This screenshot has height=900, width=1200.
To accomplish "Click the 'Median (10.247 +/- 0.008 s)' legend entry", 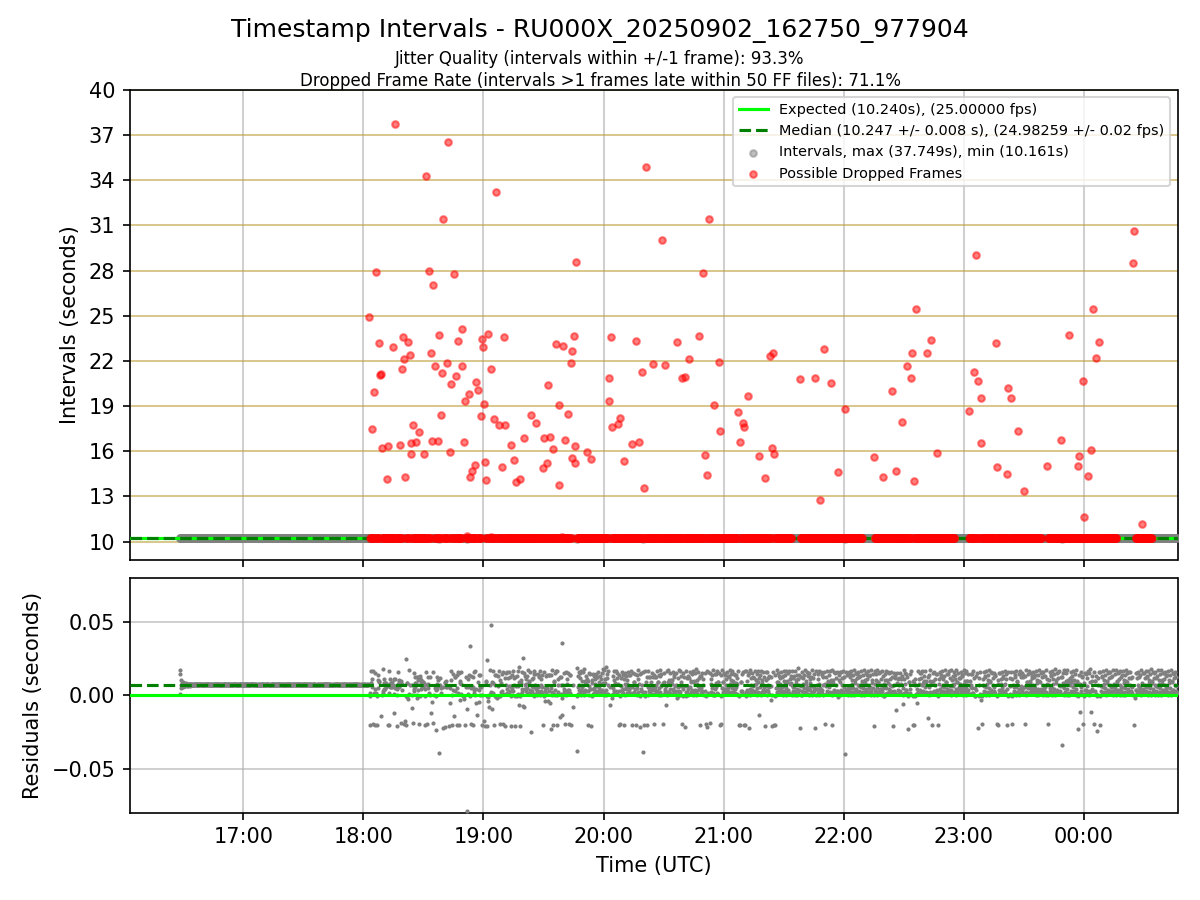I will coord(971,130).
